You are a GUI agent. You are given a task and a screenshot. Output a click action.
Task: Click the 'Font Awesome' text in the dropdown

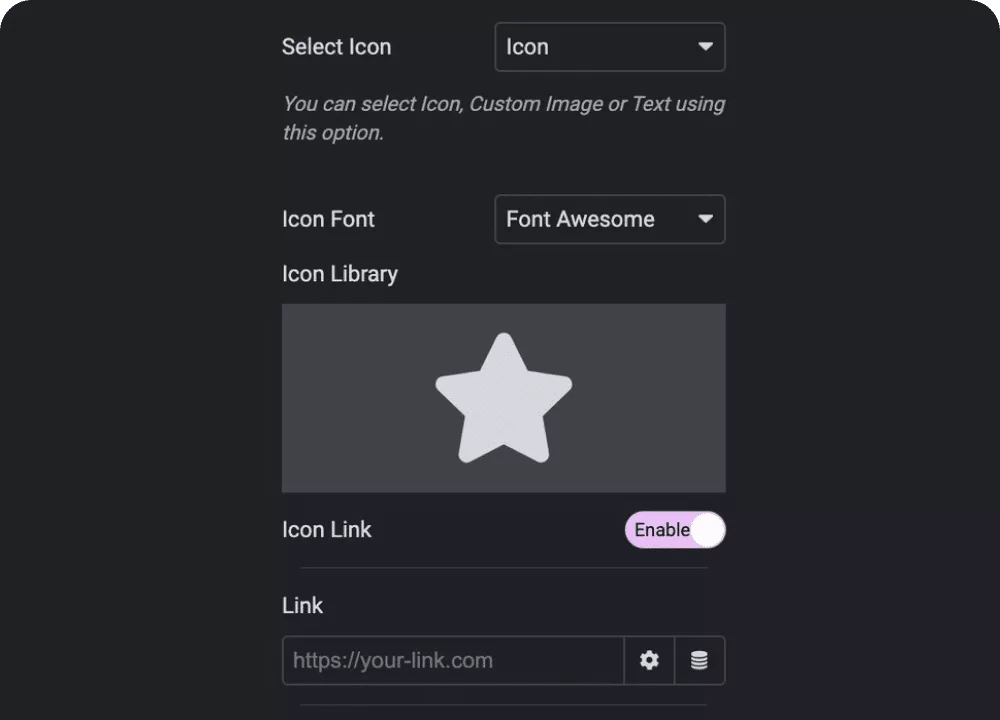click(x=580, y=219)
